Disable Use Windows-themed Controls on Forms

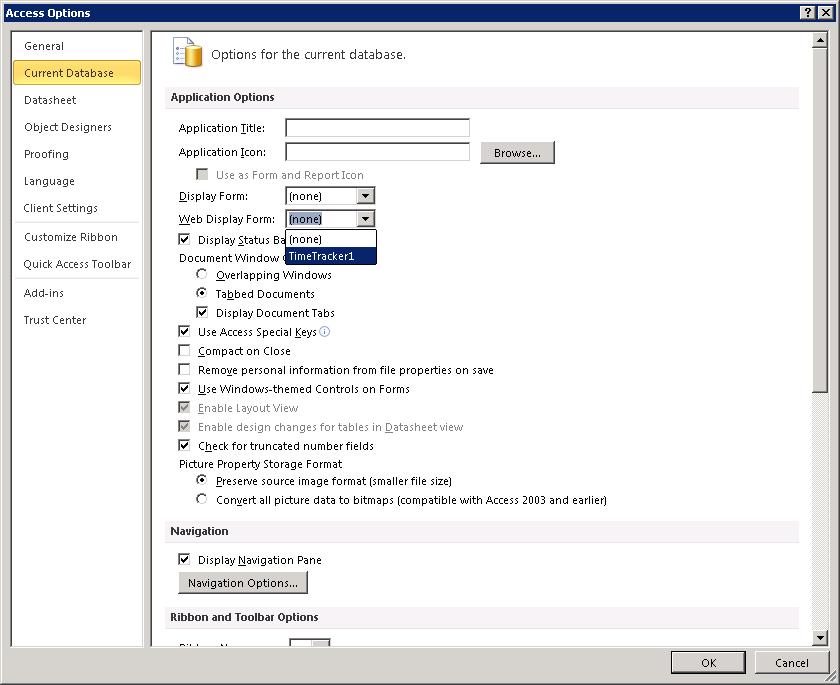[184, 388]
